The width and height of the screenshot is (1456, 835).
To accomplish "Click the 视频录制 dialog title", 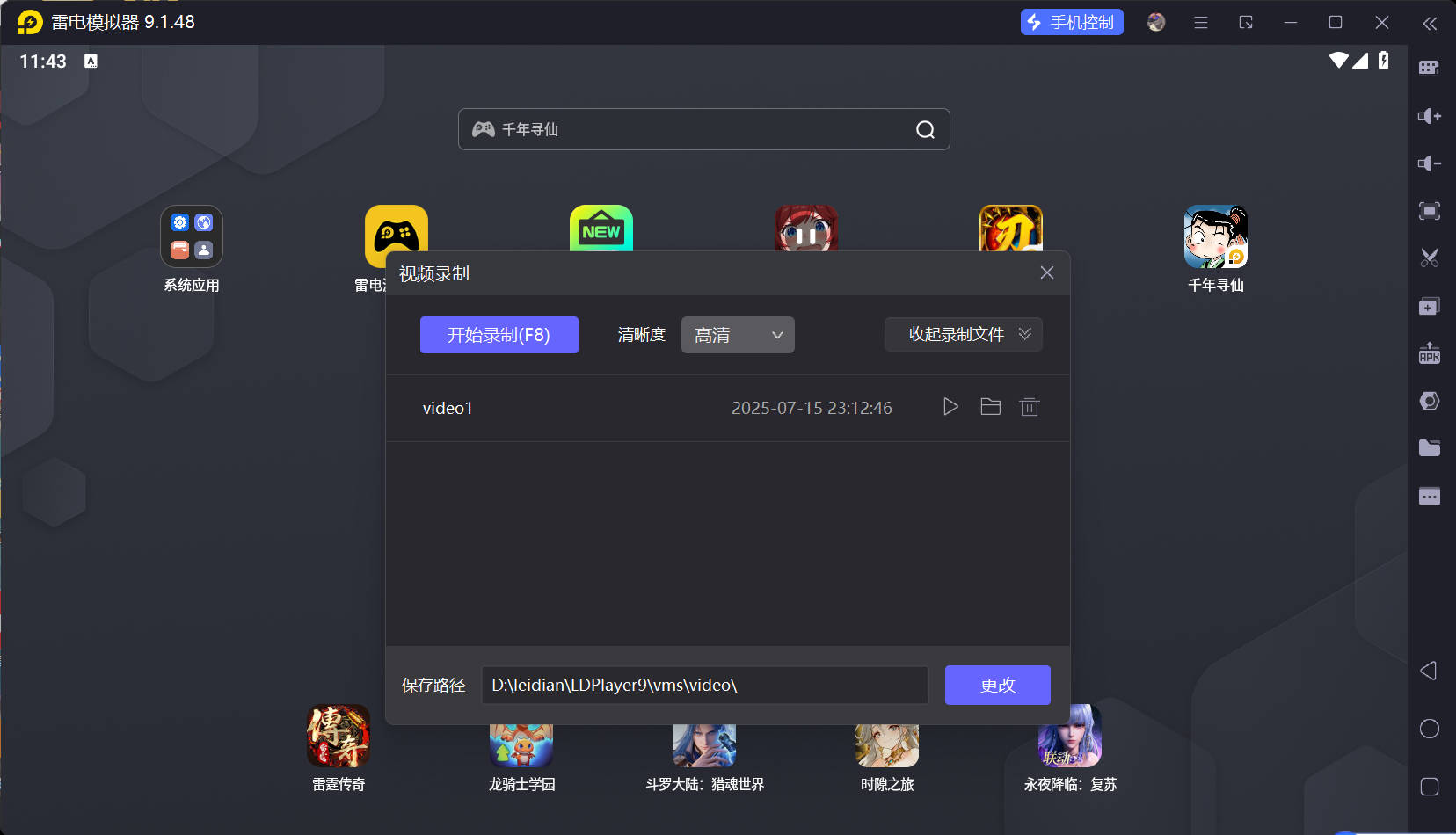I will pos(434,273).
